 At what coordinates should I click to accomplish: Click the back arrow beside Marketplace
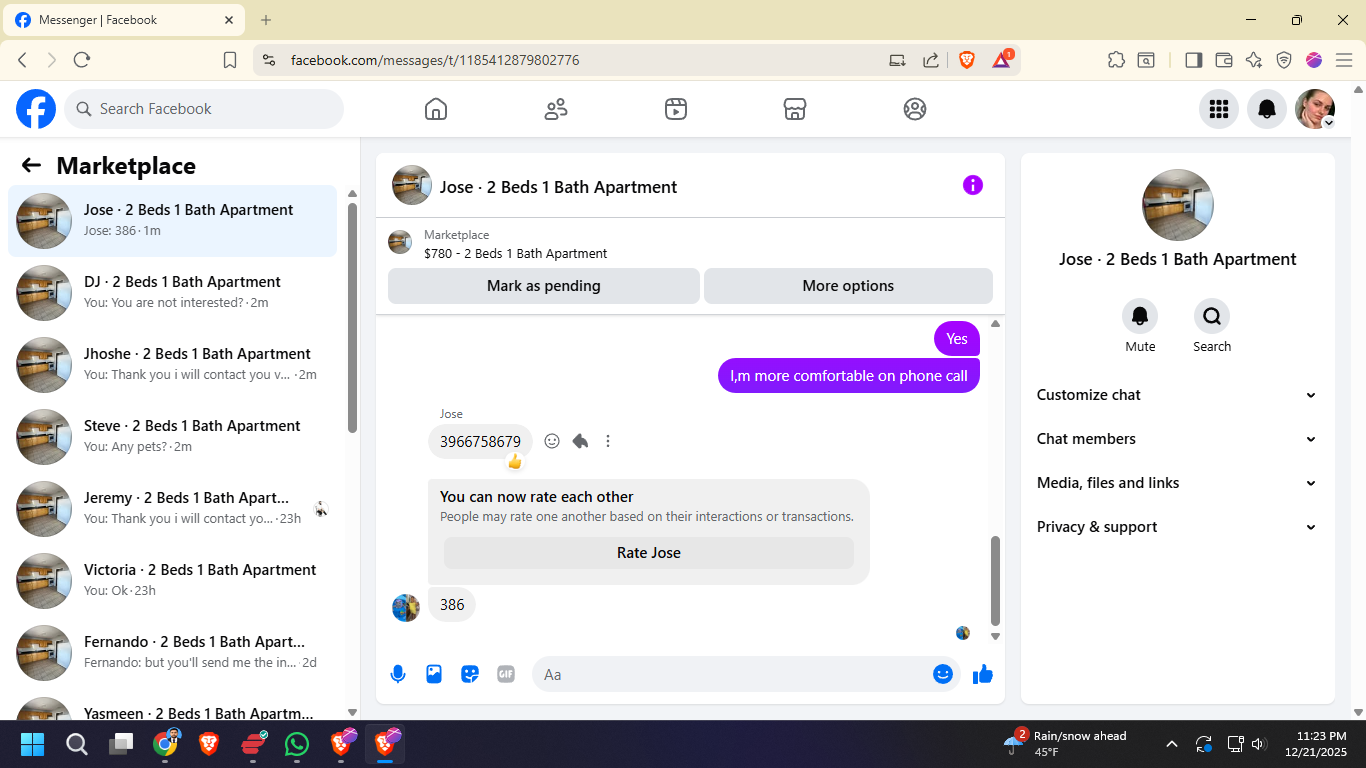pyautogui.click(x=32, y=166)
